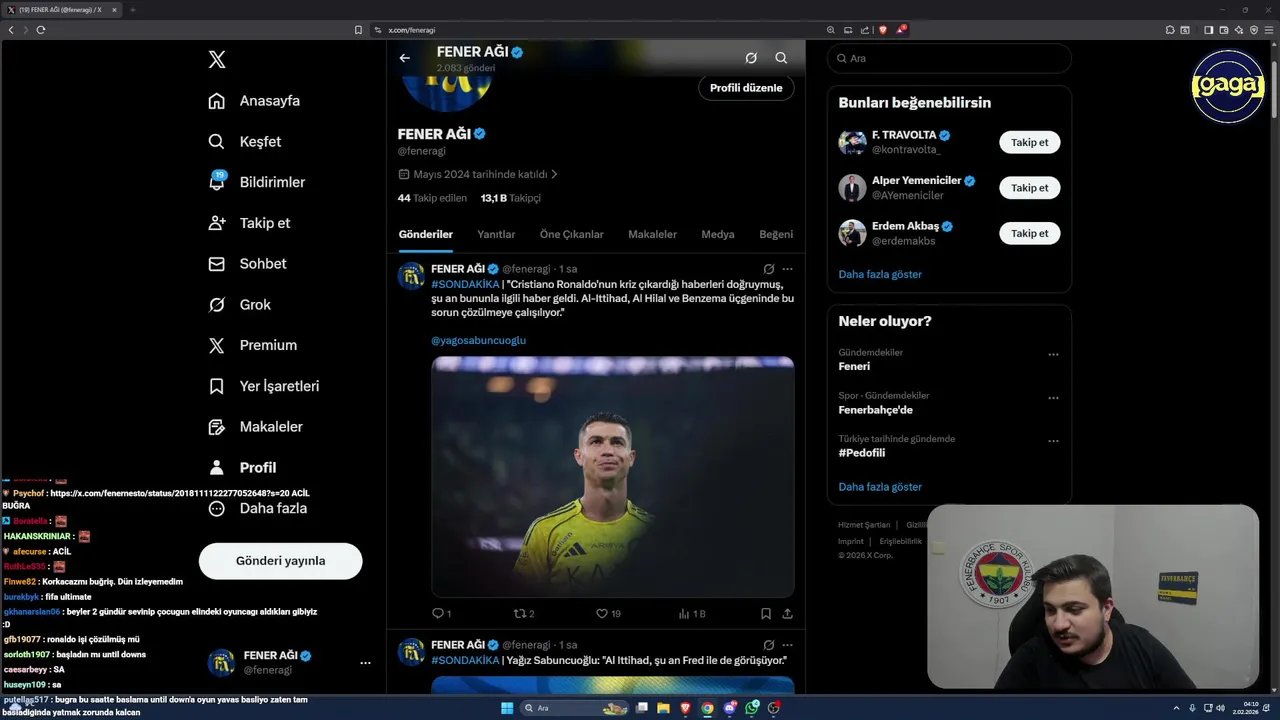
Task: Click the Grok icon in the profile header
Action: tap(751, 58)
